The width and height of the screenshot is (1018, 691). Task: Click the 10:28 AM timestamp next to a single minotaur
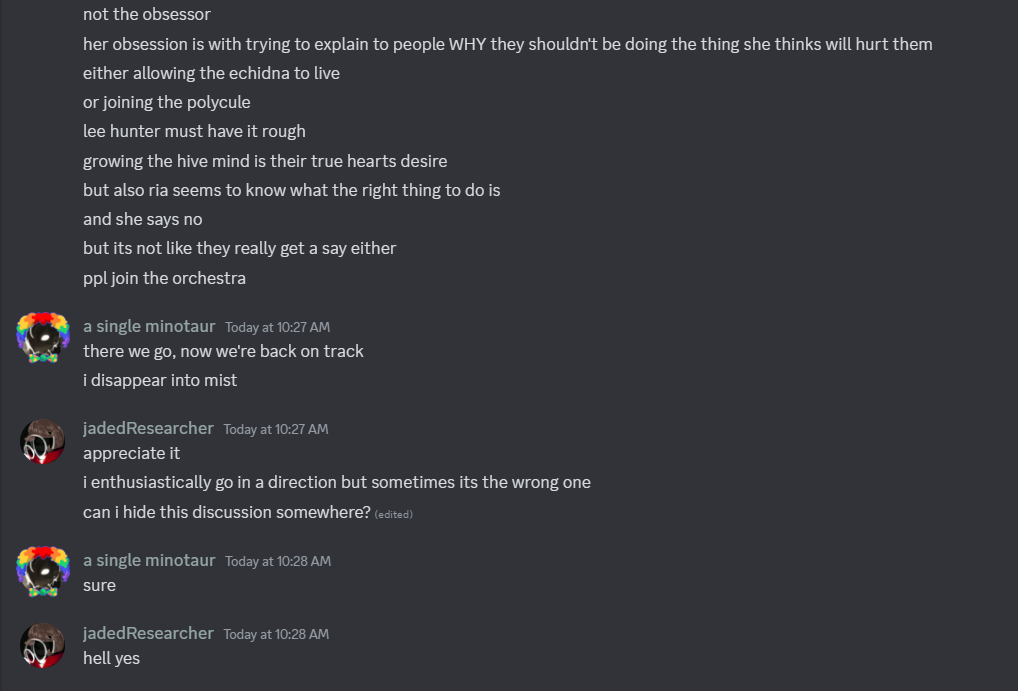pos(278,561)
